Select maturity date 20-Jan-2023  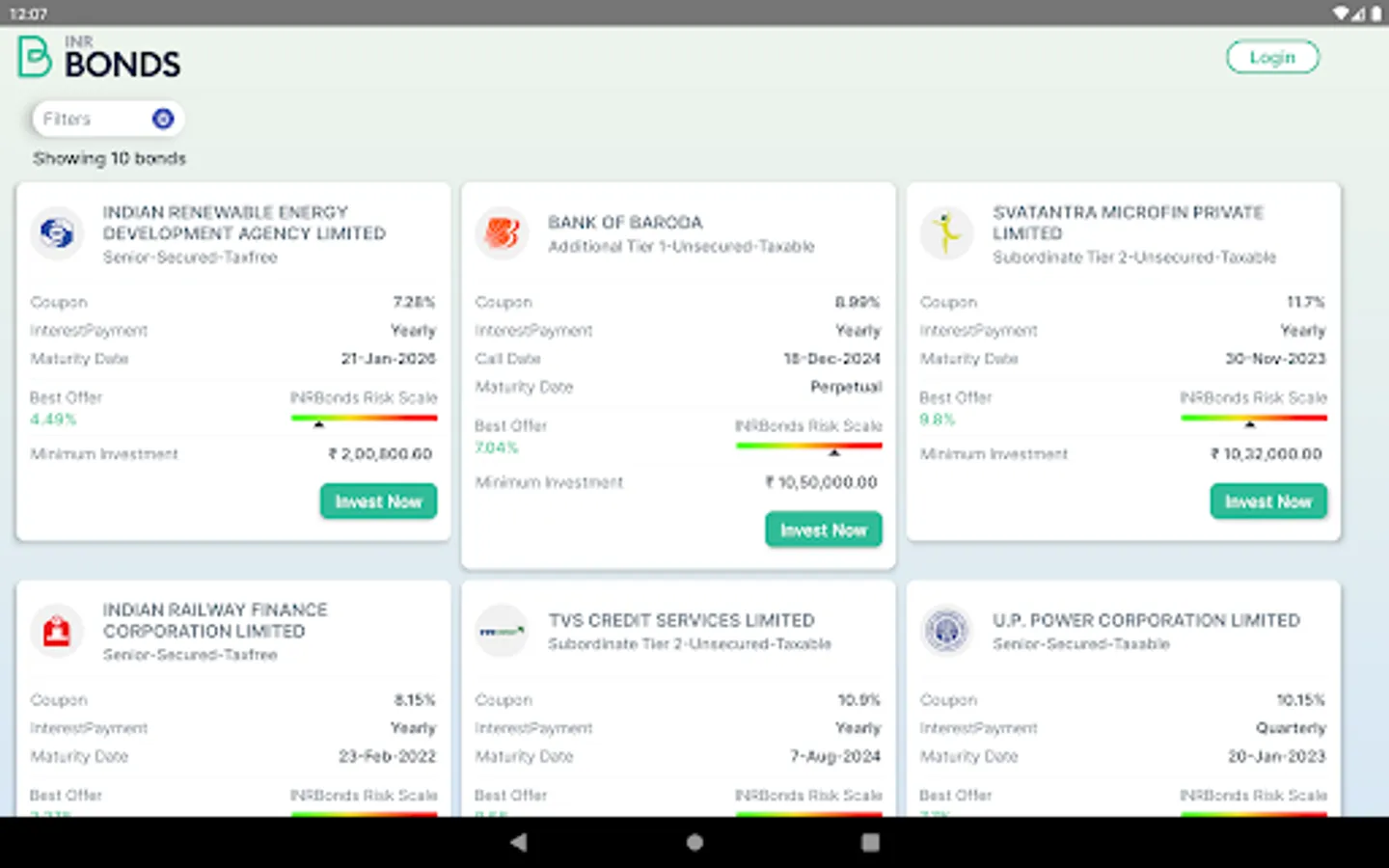(x=1276, y=756)
